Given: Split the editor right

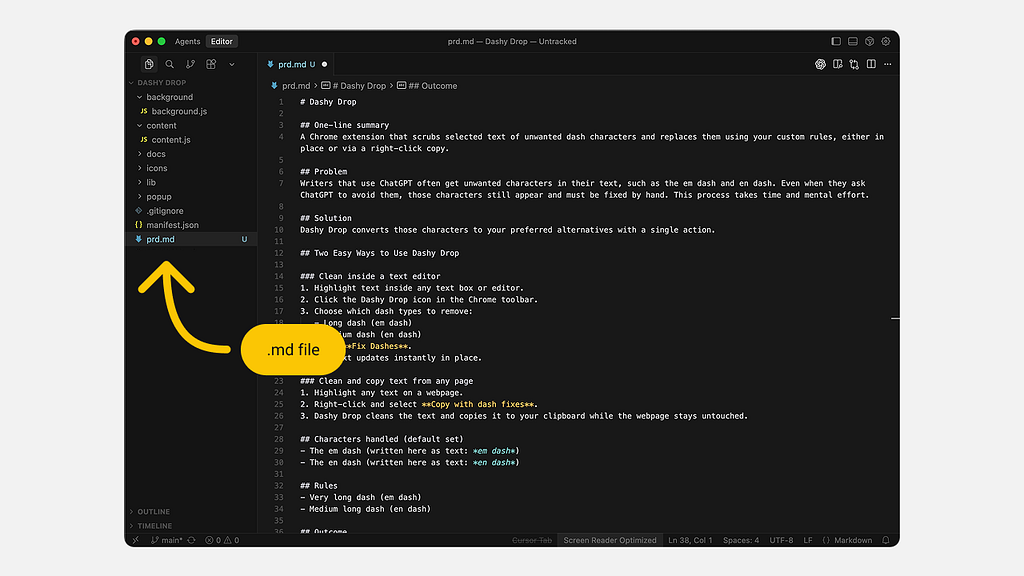Looking at the screenshot, I should (871, 64).
